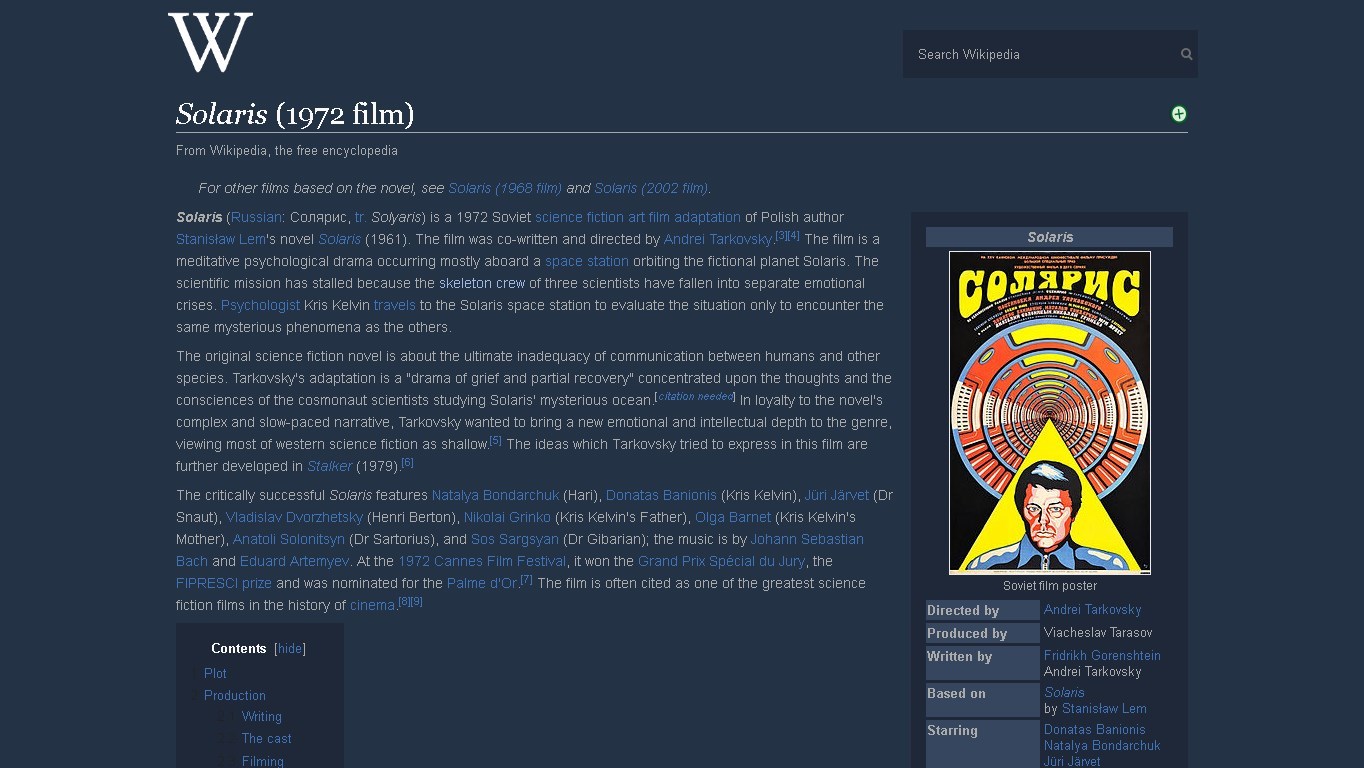Click the Wikipedia W logo
The height and width of the screenshot is (768, 1364).
[x=210, y=42]
